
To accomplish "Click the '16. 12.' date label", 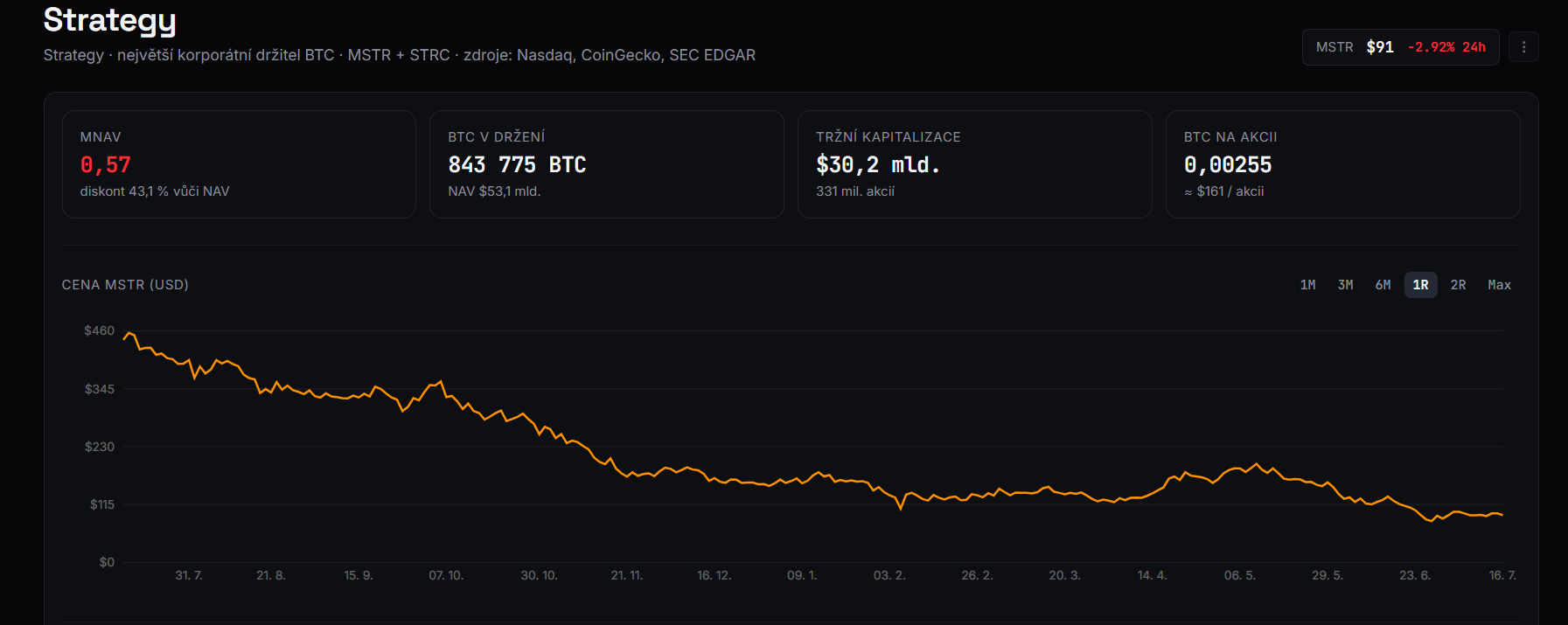I will point(714,575).
